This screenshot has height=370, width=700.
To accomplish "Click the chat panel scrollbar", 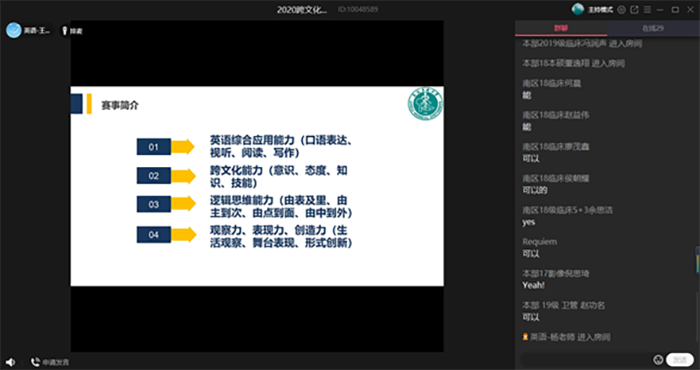I will [697, 260].
